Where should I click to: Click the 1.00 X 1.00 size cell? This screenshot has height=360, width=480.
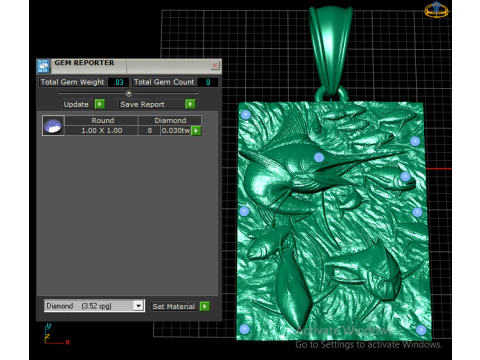(x=101, y=130)
